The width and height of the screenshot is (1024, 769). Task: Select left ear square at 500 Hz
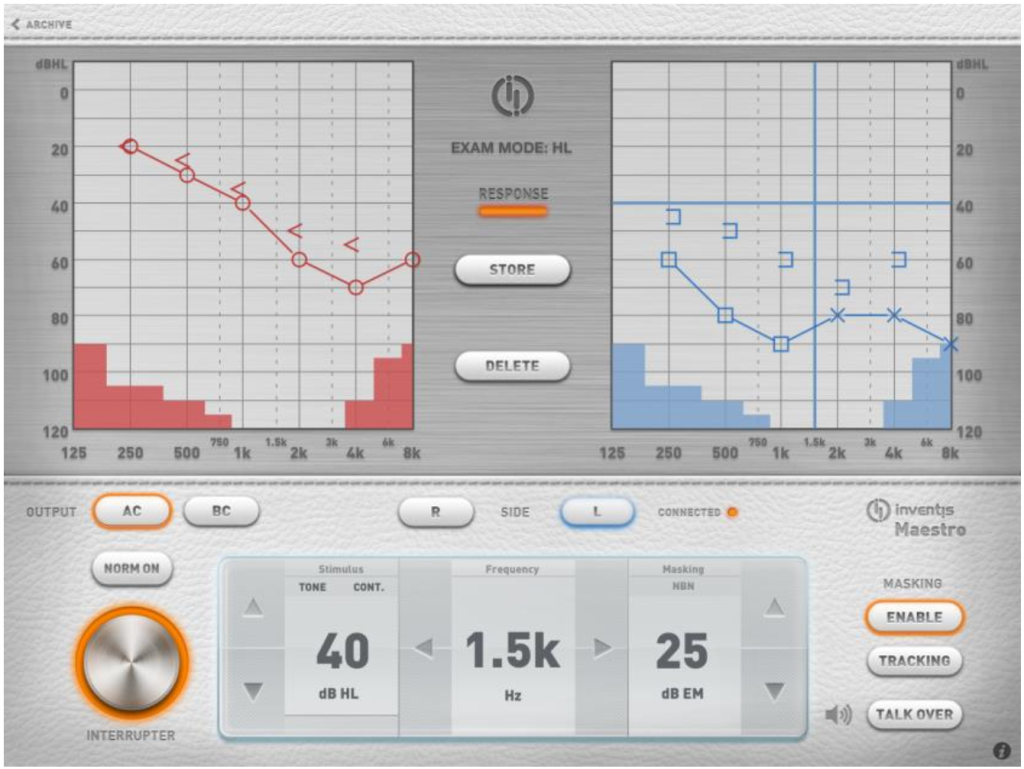click(x=725, y=315)
